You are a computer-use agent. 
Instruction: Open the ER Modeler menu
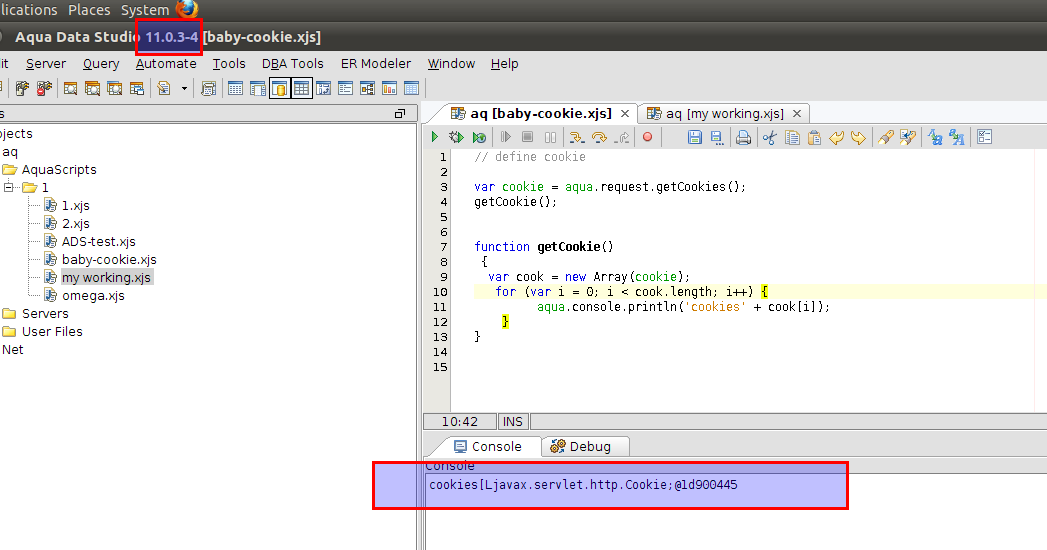point(375,64)
